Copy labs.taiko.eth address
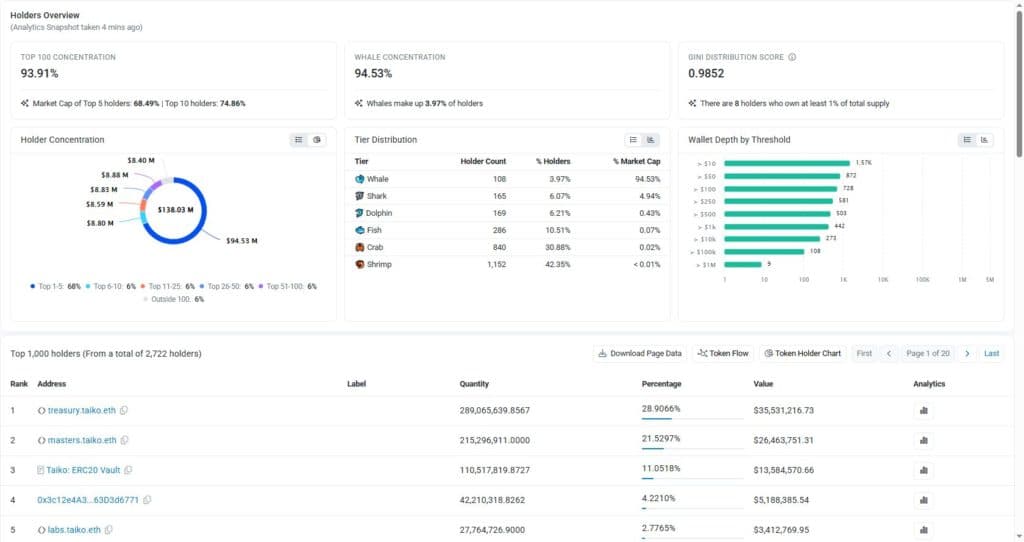This screenshot has width=1024, height=542. tap(108, 530)
